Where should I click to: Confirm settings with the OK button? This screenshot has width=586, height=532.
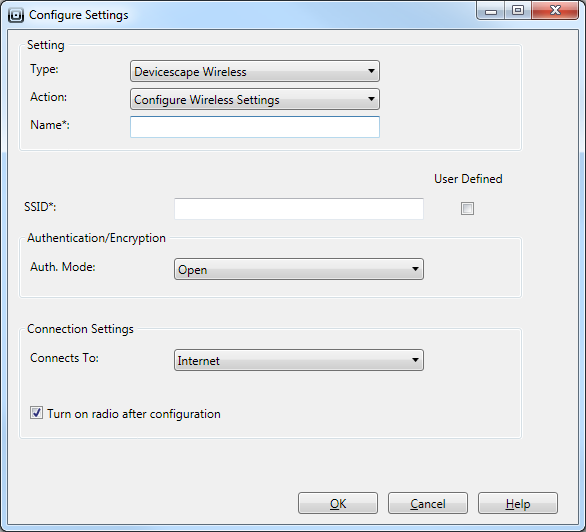pyautogui.click(x=338, y=503)
